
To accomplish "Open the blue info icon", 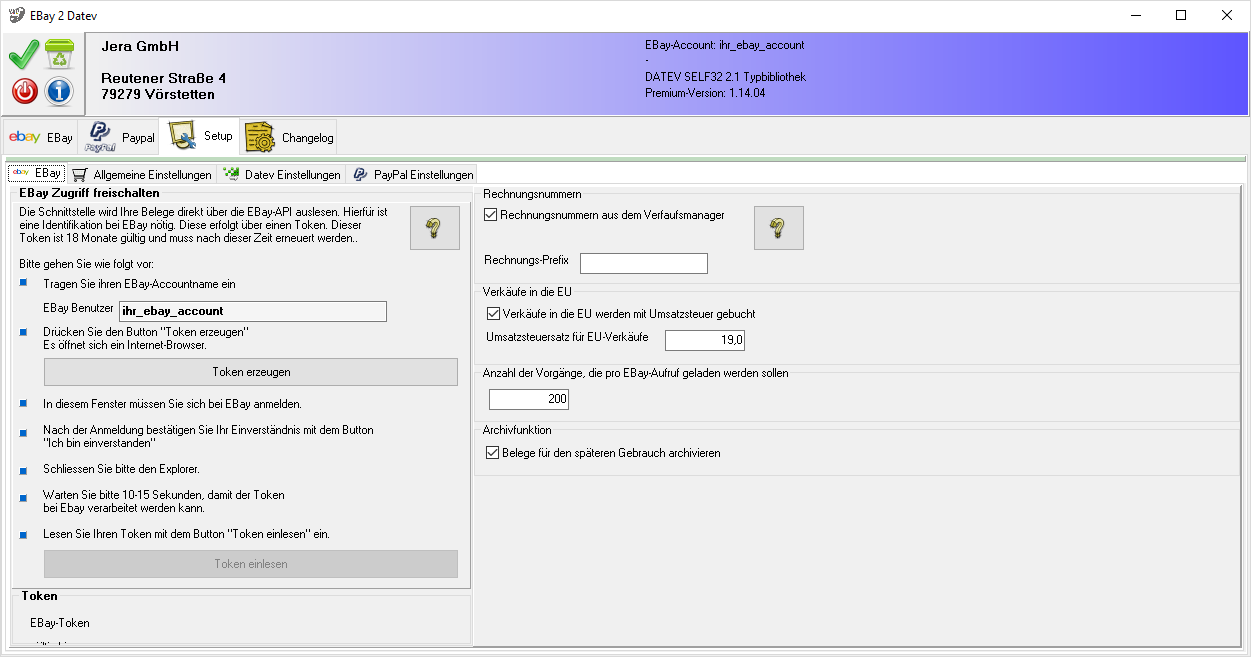I will [x=60, y=91].
